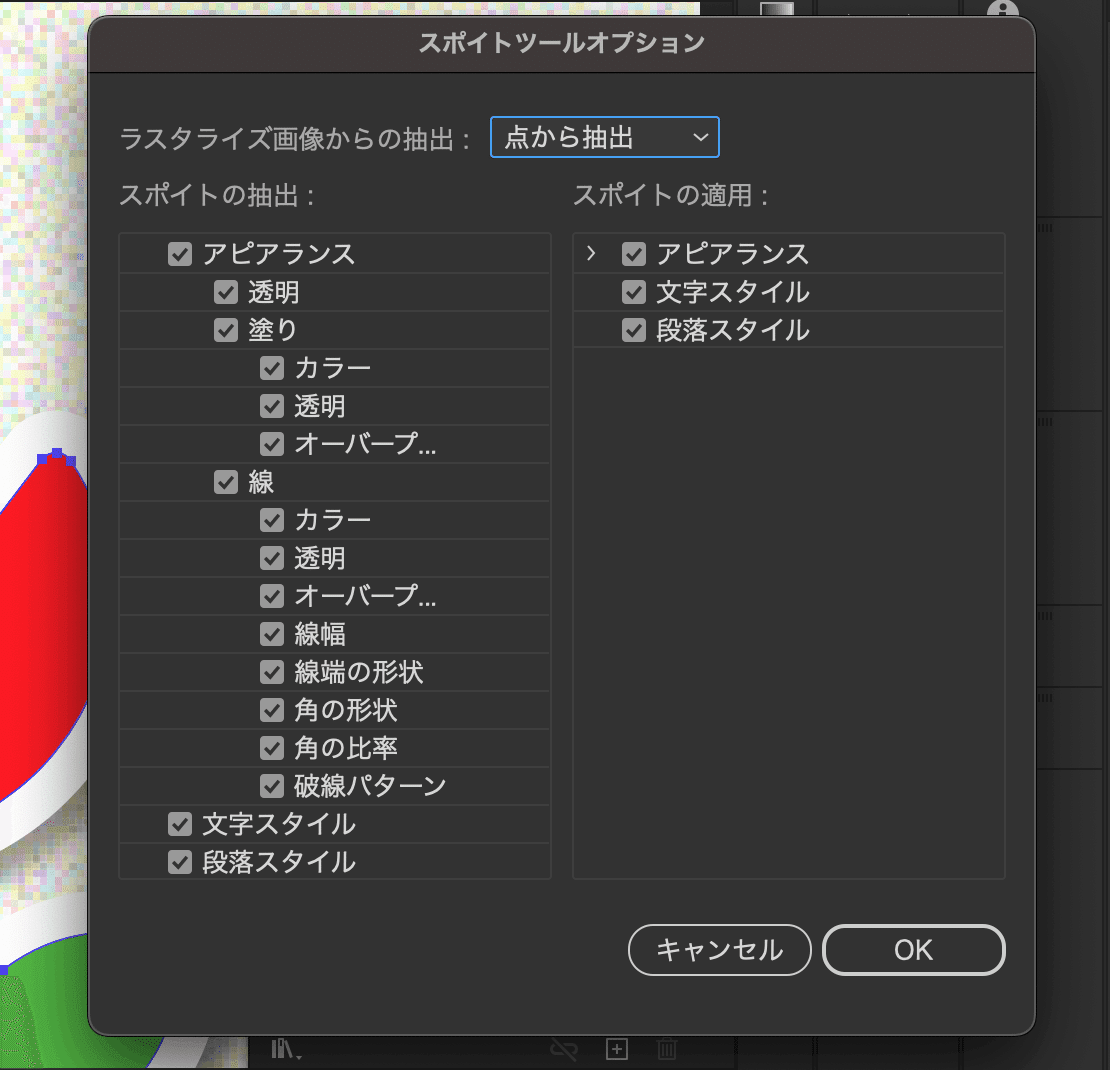1110x1070 pixels.
Task: Toggle オーバープ... checkbox under 線
Action: tap(272, 596)
